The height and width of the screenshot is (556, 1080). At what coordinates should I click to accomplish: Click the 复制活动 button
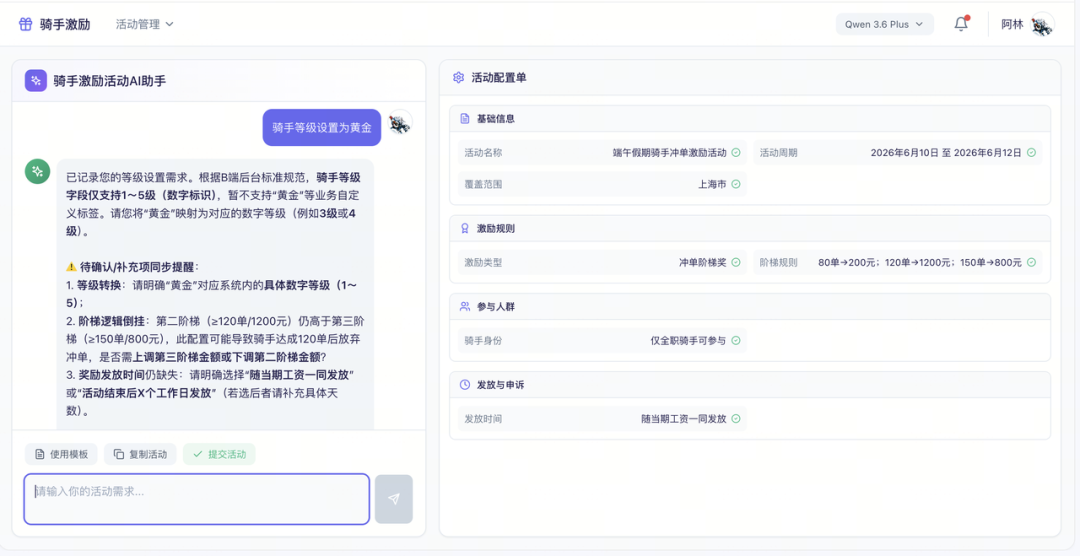140,454
